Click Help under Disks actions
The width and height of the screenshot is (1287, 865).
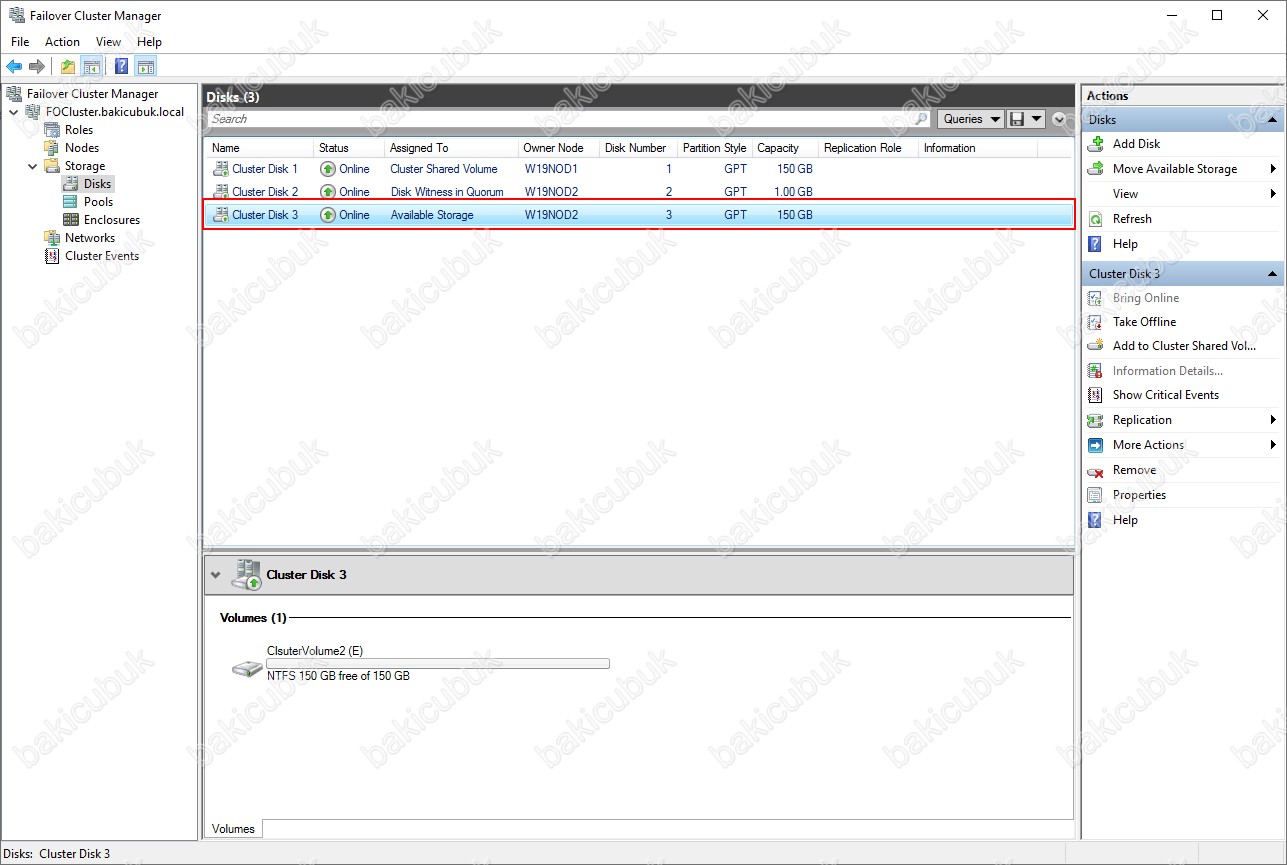coord(1125,244)
